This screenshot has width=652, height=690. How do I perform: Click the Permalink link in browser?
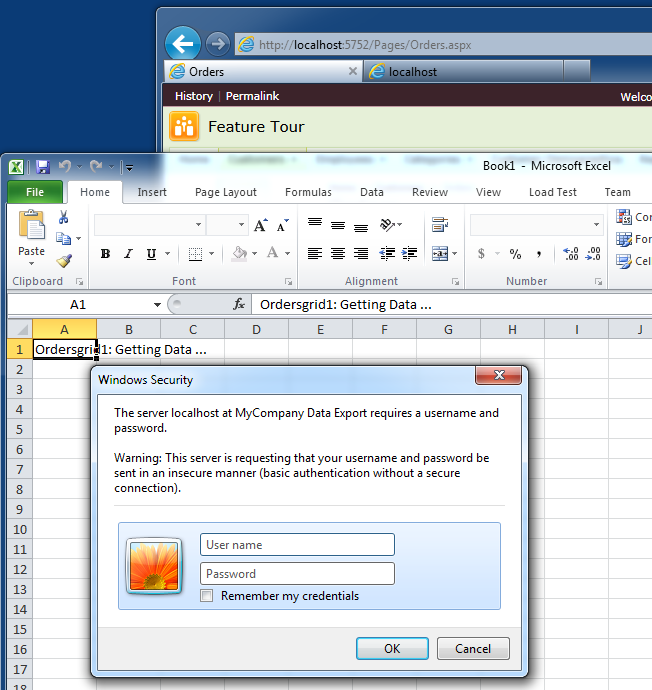click(252, 96)
